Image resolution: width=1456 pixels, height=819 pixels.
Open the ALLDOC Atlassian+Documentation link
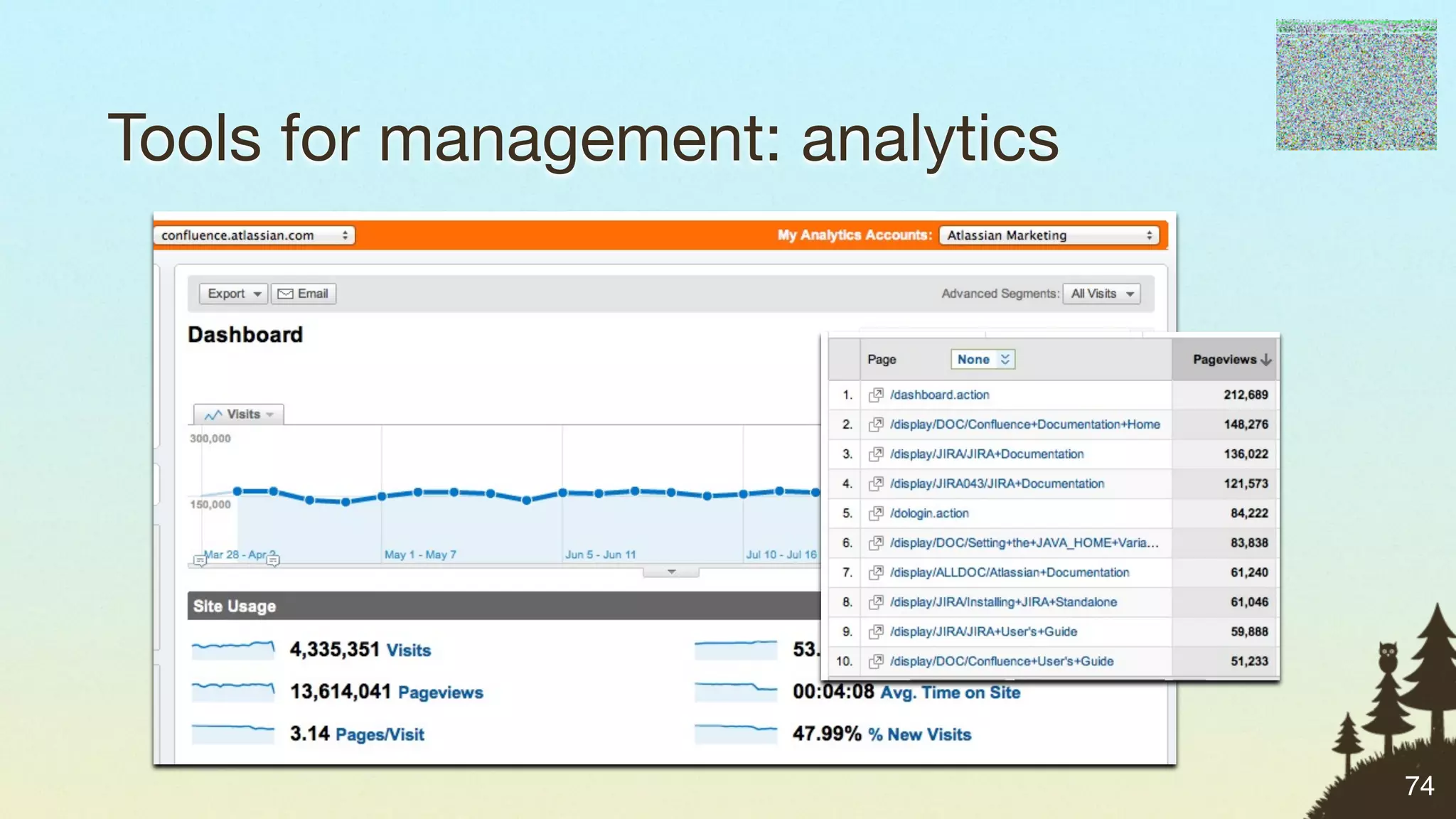pos(1010,572)
